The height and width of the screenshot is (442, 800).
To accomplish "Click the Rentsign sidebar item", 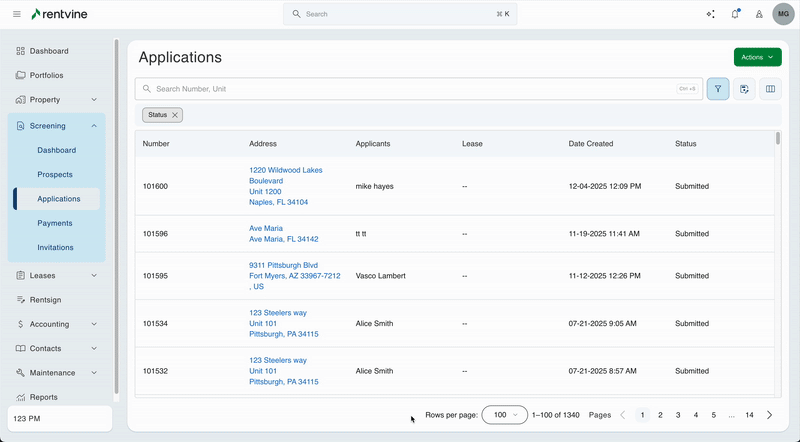I will 47,300.
